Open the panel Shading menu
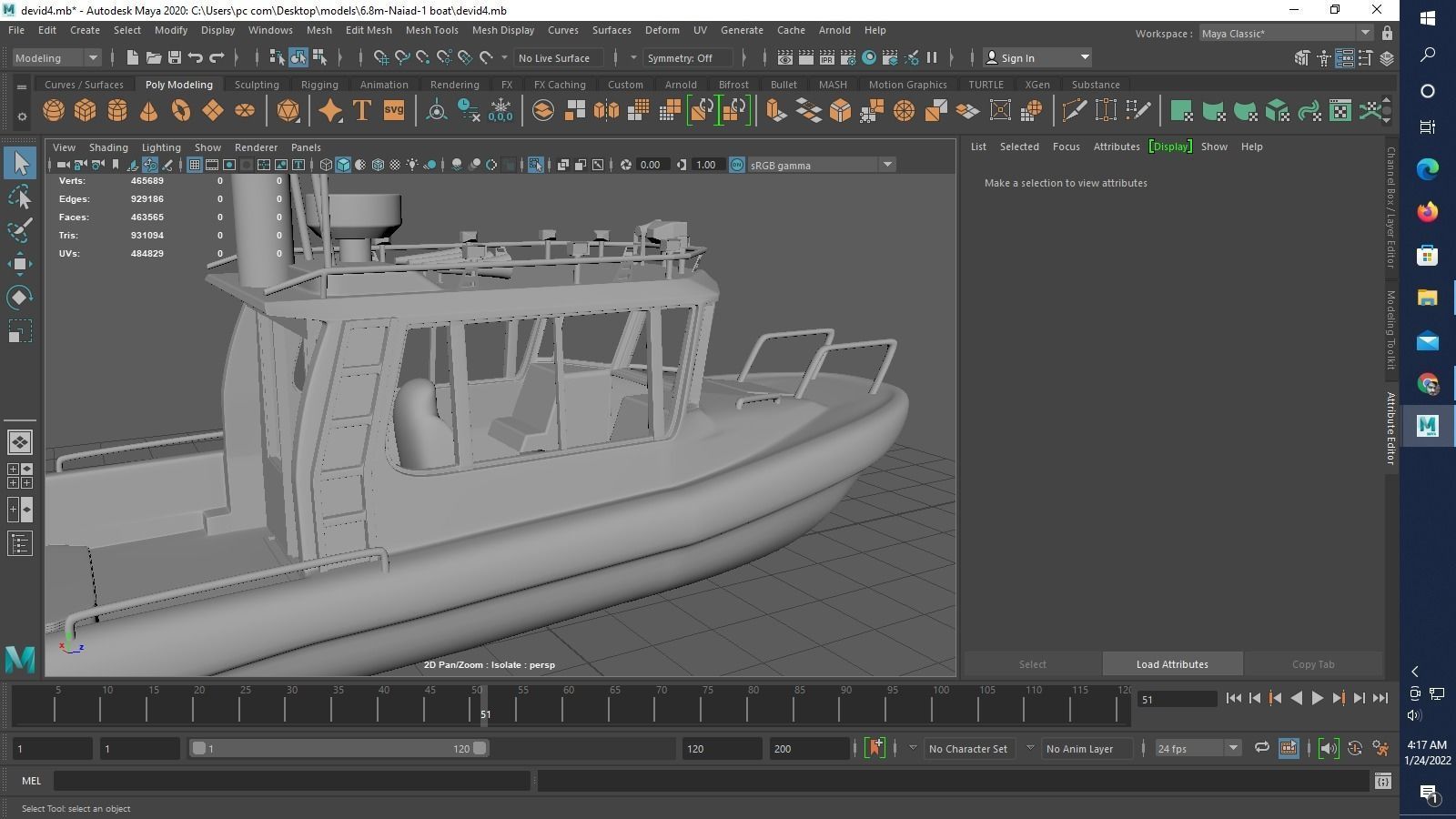1456x819 pixels. (x=108, y=147)
